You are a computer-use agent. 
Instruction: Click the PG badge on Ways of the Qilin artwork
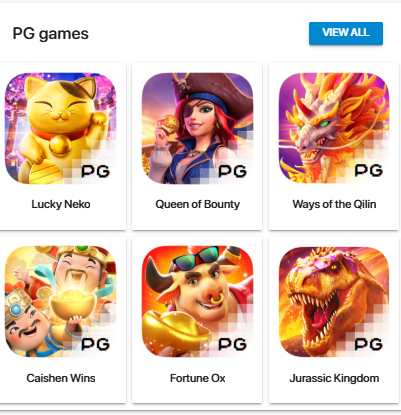pos(369,170)
